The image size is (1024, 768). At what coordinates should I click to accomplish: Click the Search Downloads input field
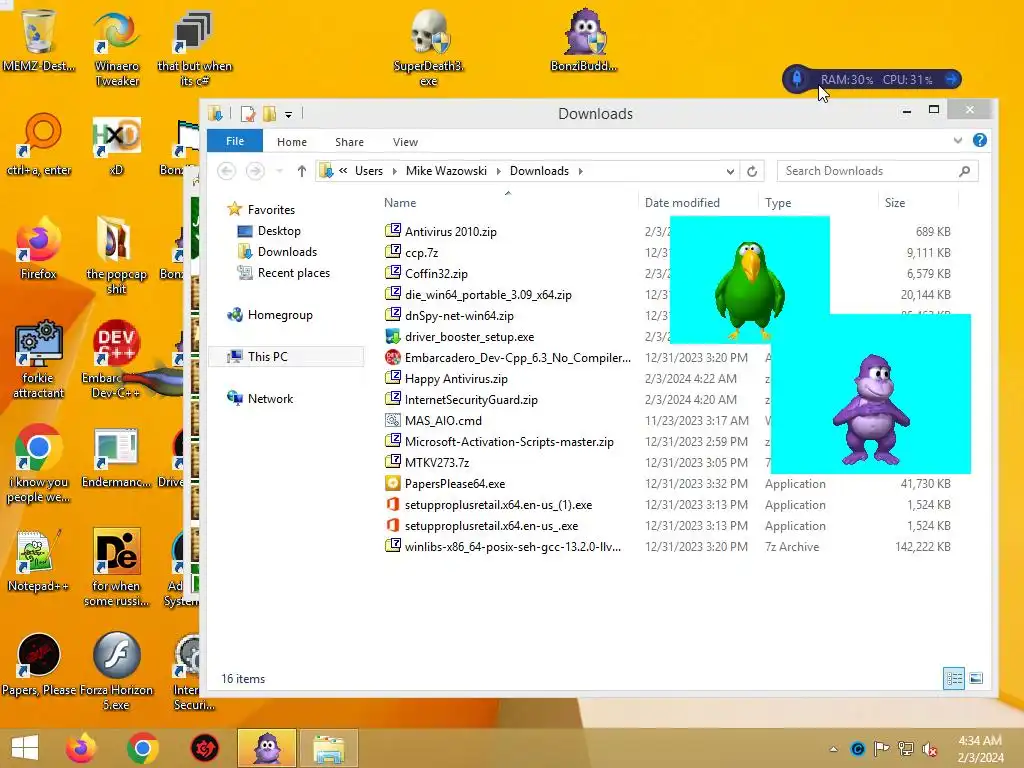(x=877, y=171)
